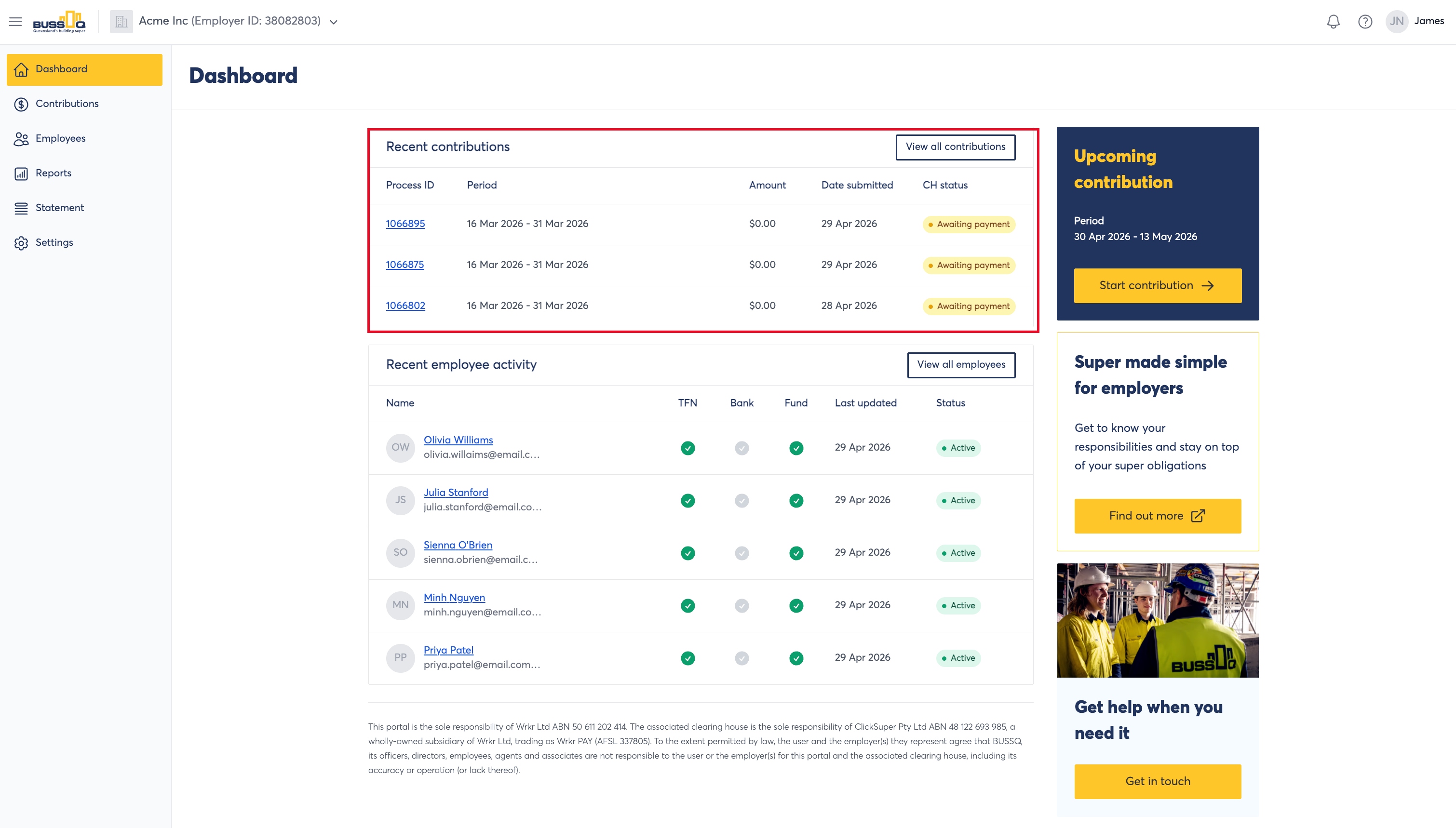Click the Process ID column header
The height and width of the screenshot is (828, 1456).
[409, 186]
